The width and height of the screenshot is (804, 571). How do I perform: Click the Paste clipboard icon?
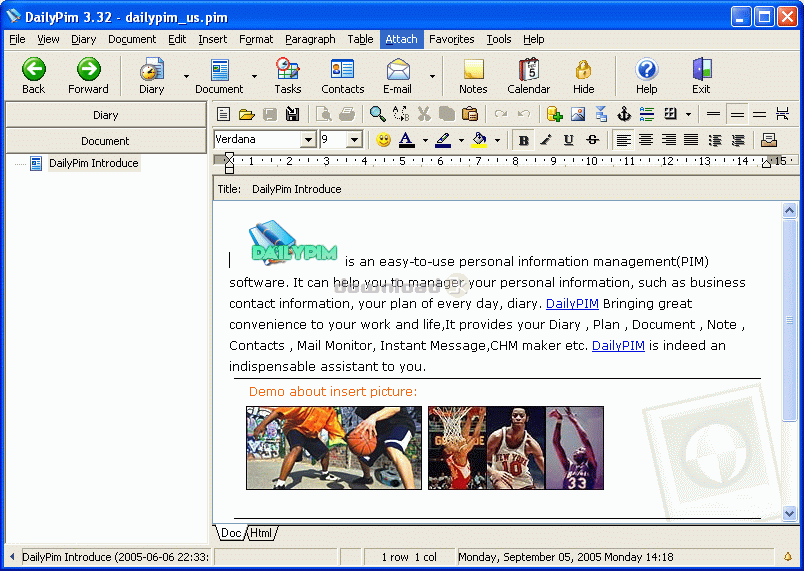(470, 114)
